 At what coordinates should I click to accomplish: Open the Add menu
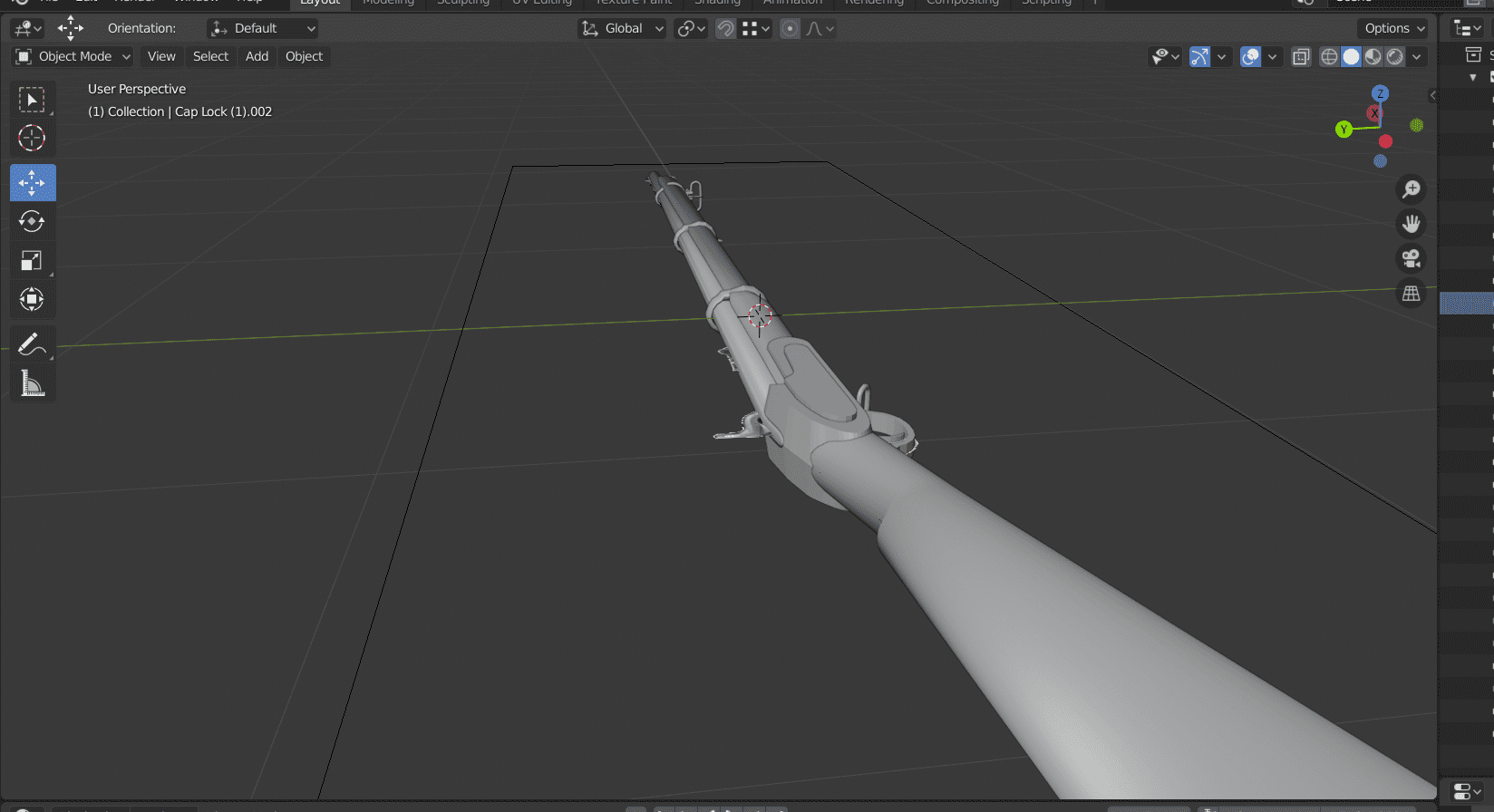(x=257, y=57)
